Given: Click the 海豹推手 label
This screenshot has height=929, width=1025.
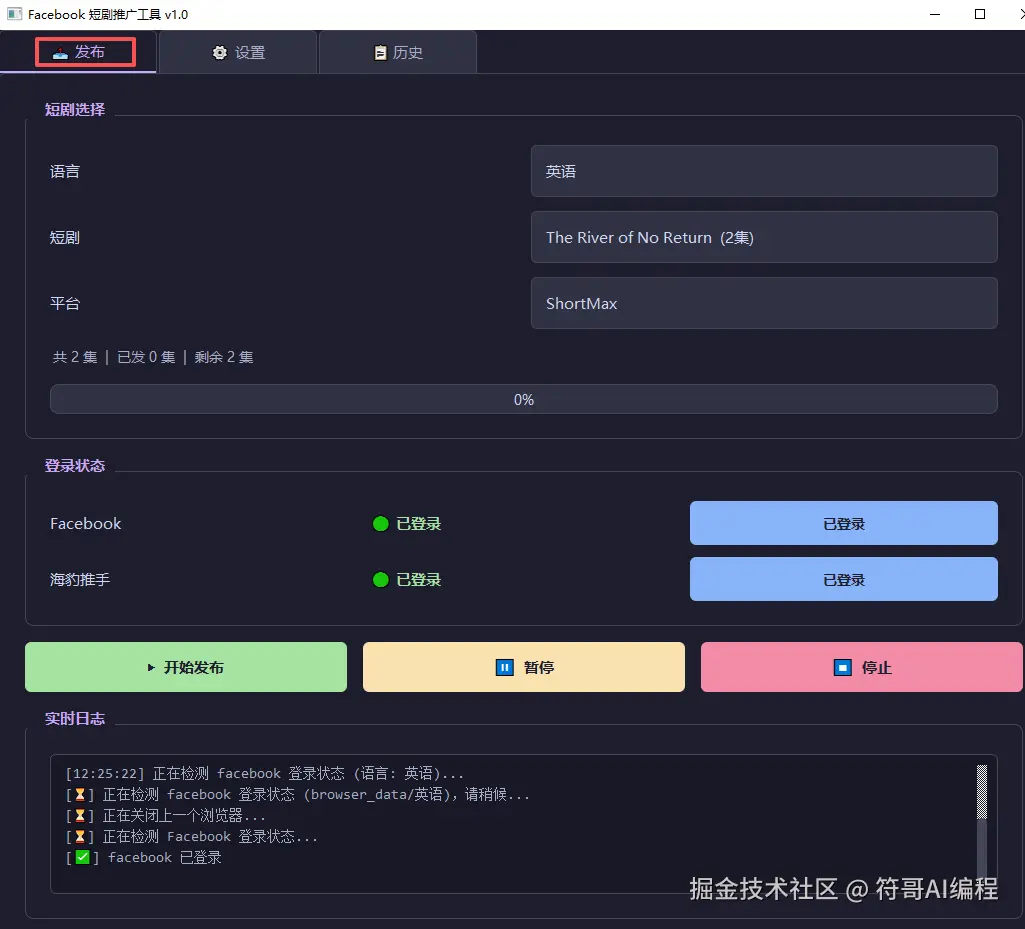Looking at the screenshot, I should coord(80,580).
